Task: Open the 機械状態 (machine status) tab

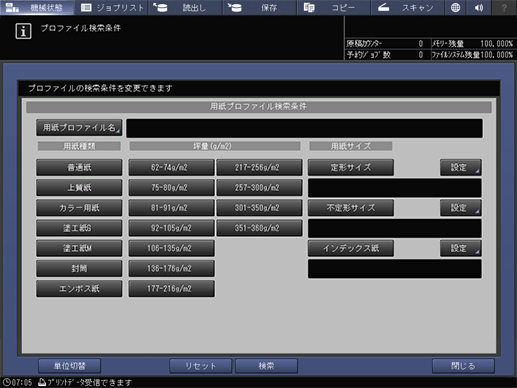Action: click(x=37, y=7)
